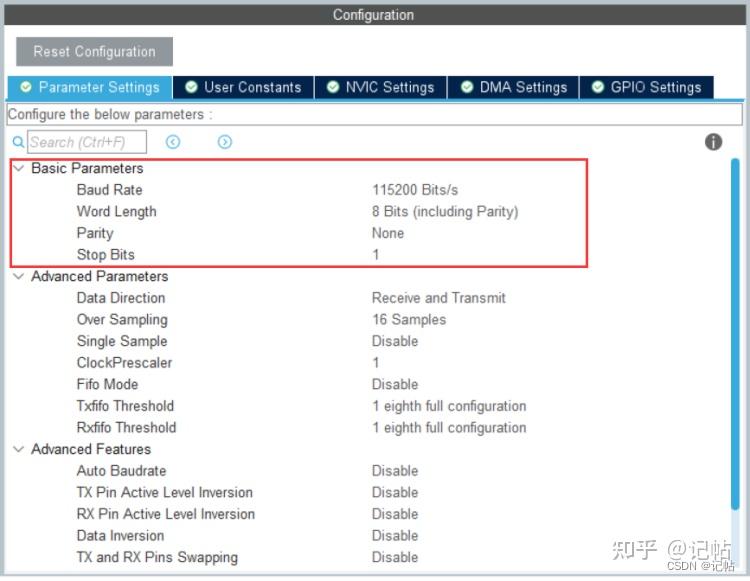Click the vertical blue scrollbar
The width and height of the screenshot is (750, 581).
(x=735, y=334)
